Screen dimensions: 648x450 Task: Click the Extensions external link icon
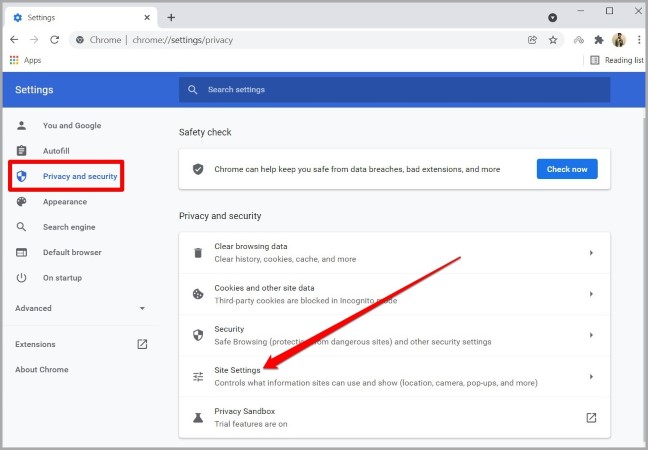click(x=142, y=344)
